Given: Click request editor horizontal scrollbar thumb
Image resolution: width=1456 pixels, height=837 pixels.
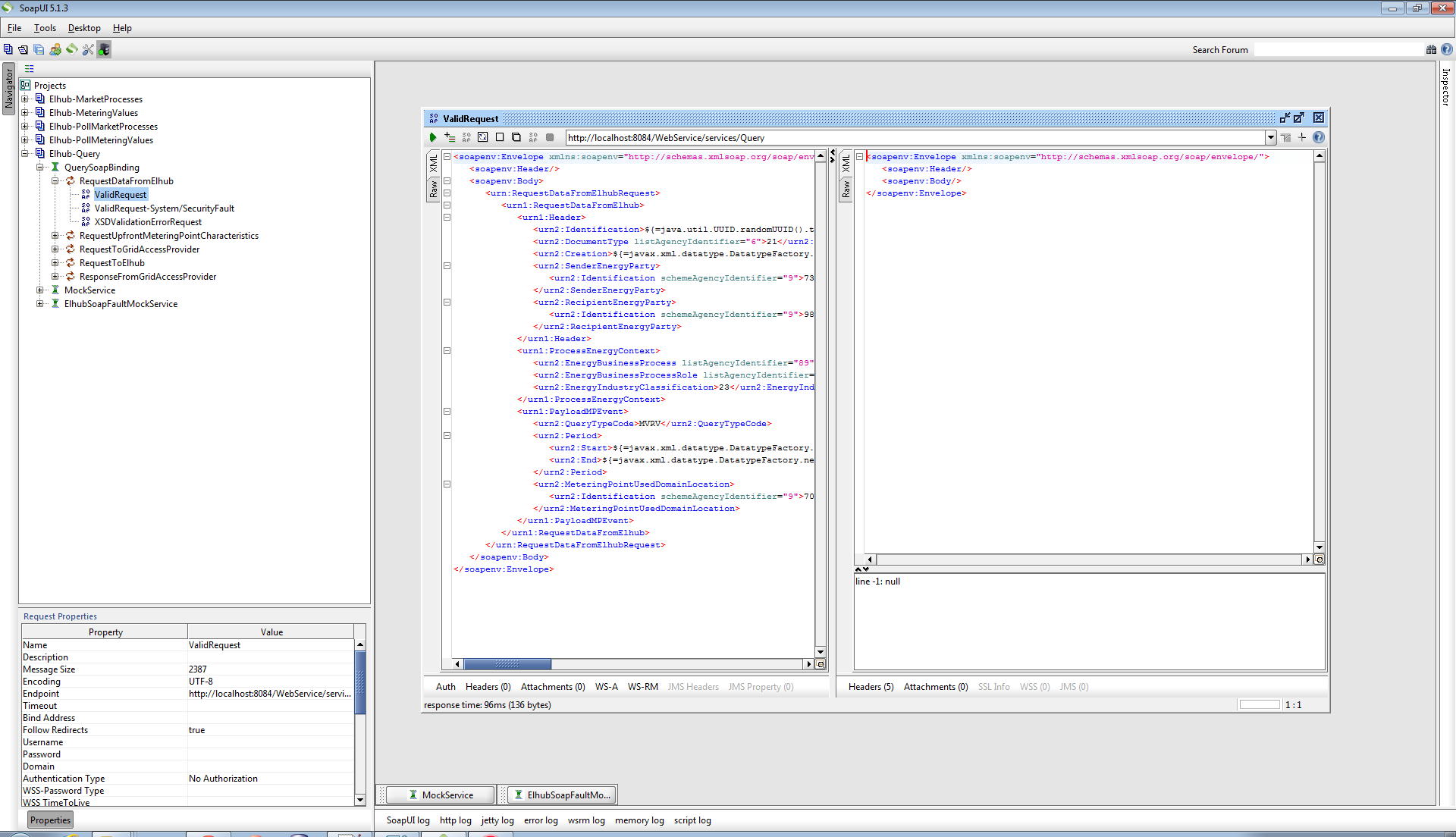Looking at the screenshot, I should [x=507, y=664].
